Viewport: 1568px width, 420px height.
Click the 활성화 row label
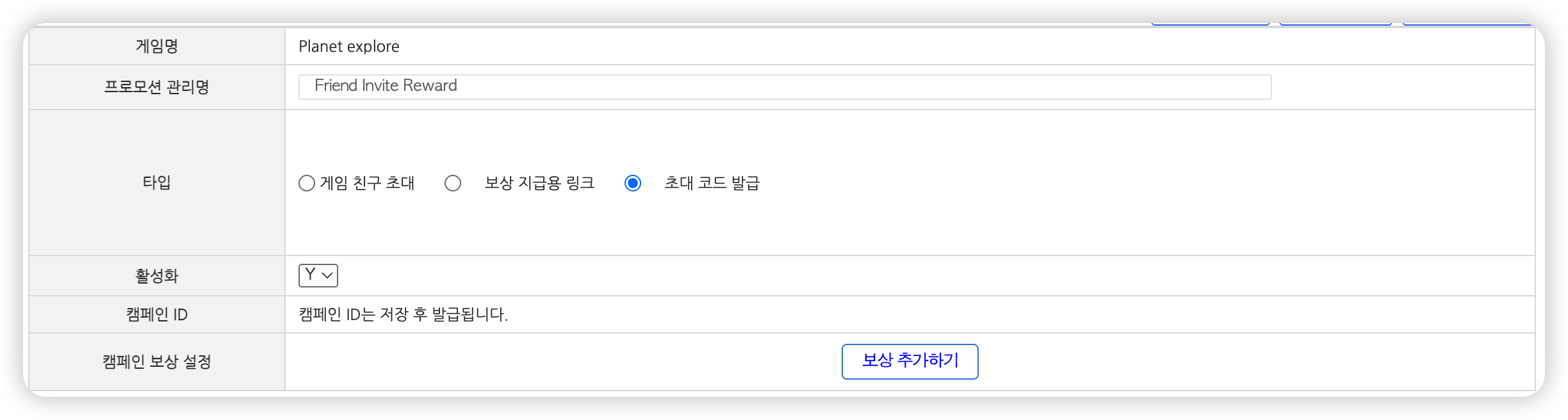(x=157, y=276)
